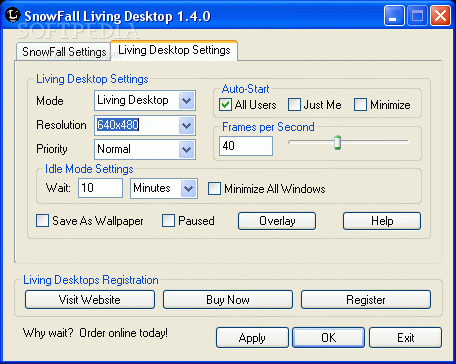Switch to the SnowFall Settings tab
This screenshot has height=364, width=456.
(64, 52)
